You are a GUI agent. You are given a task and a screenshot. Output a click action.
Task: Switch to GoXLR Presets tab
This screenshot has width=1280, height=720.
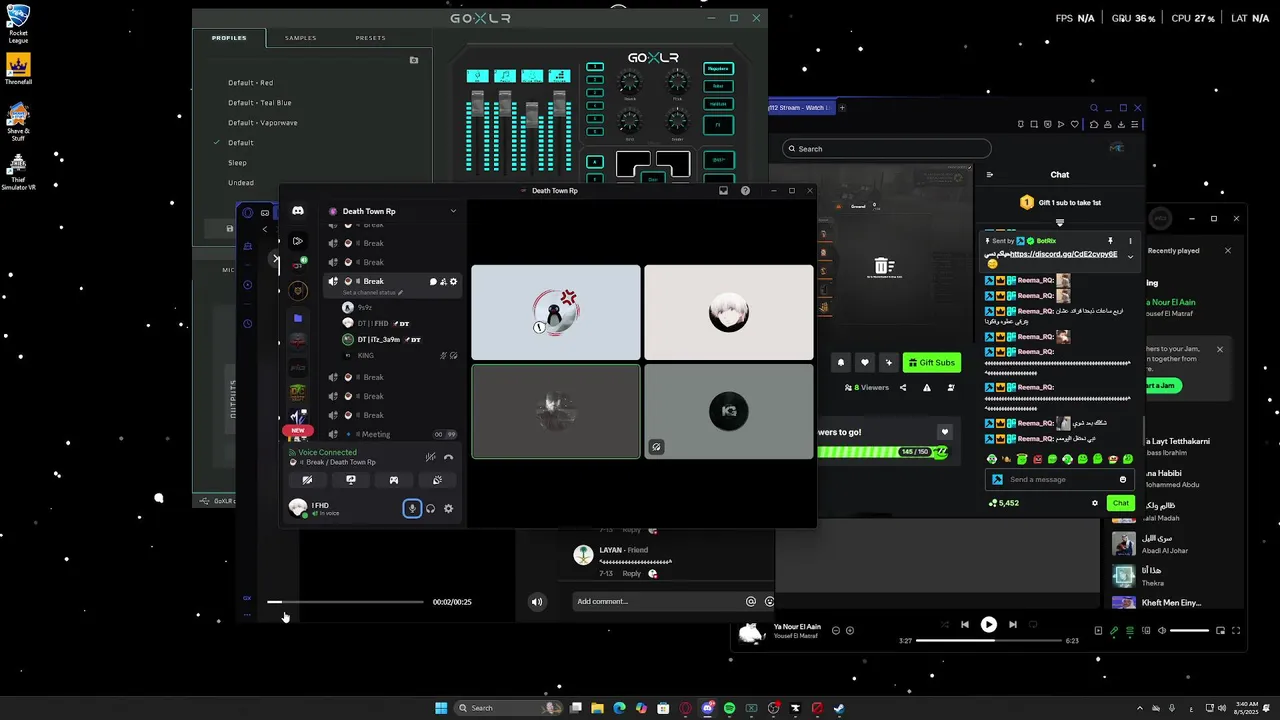pos(371,38)
